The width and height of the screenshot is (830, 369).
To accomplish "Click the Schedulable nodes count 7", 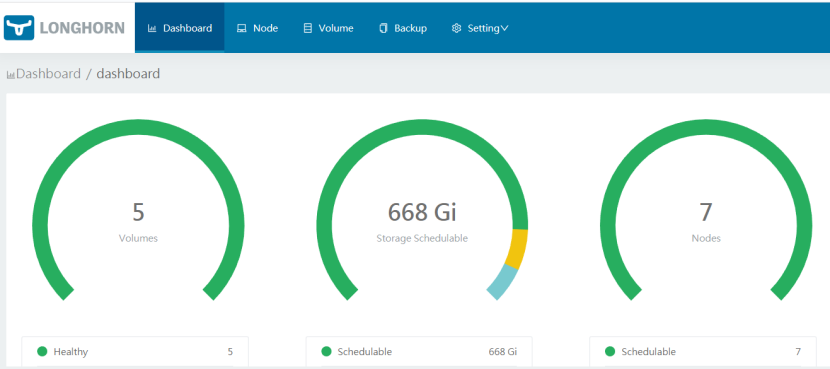I will click(x=798, y=352).
